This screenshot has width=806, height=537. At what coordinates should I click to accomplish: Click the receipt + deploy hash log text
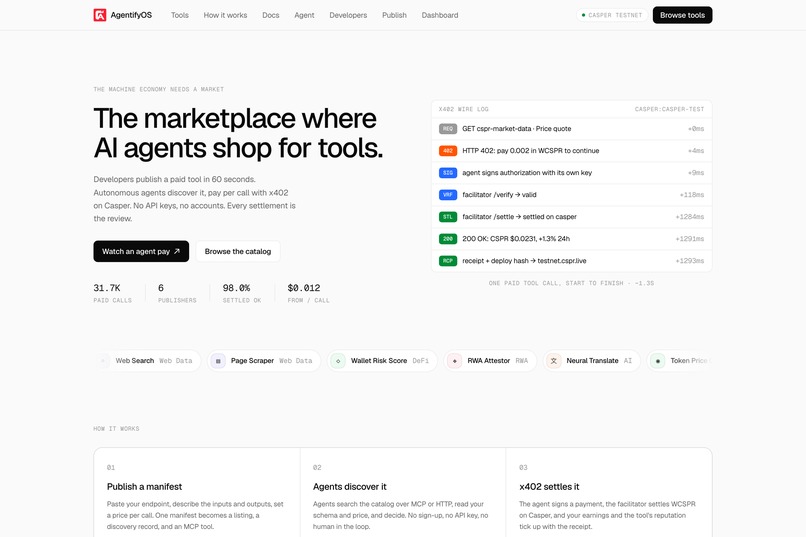click(x=524, y=261)
